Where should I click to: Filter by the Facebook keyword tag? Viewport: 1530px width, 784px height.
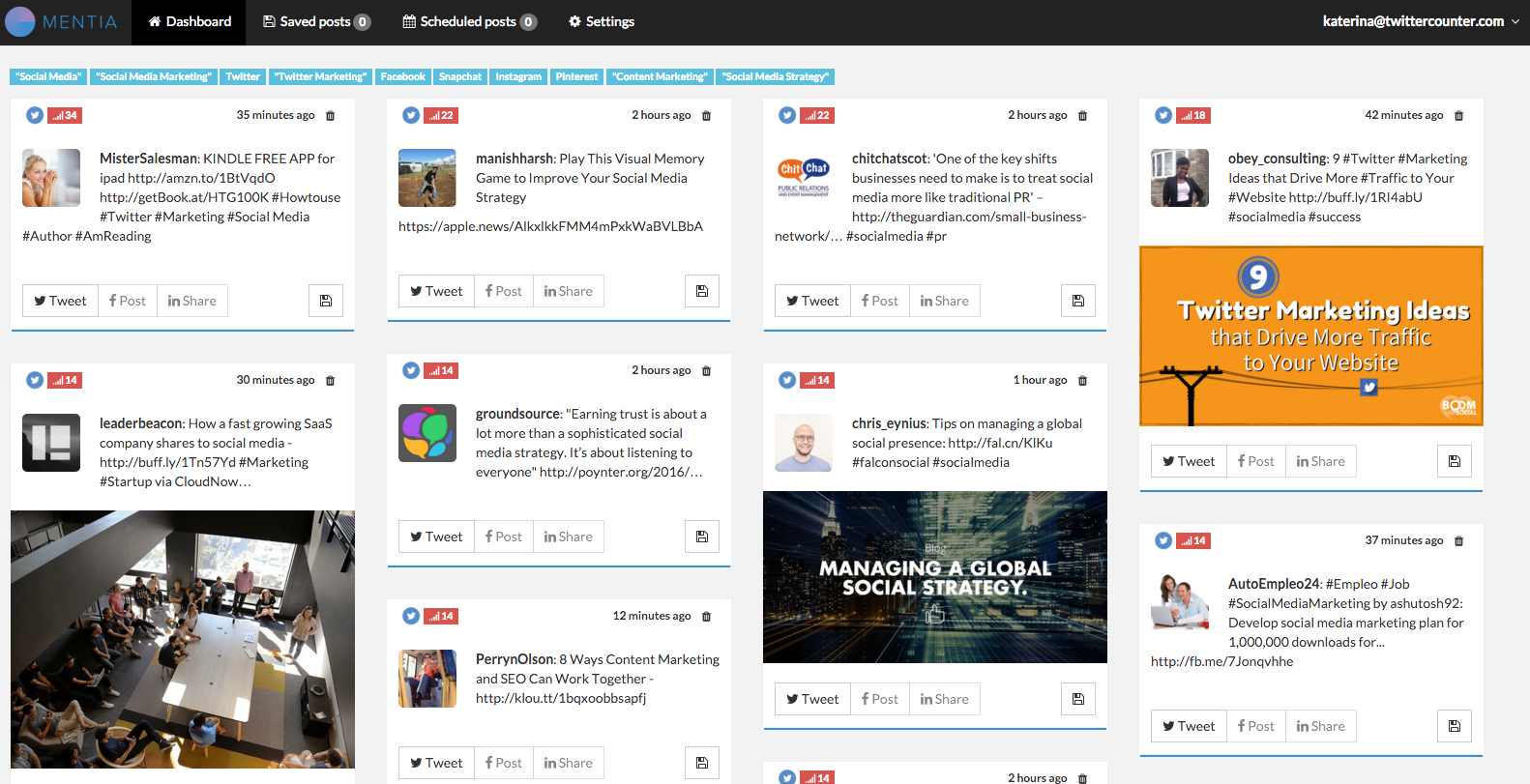[x=402, y=76]
